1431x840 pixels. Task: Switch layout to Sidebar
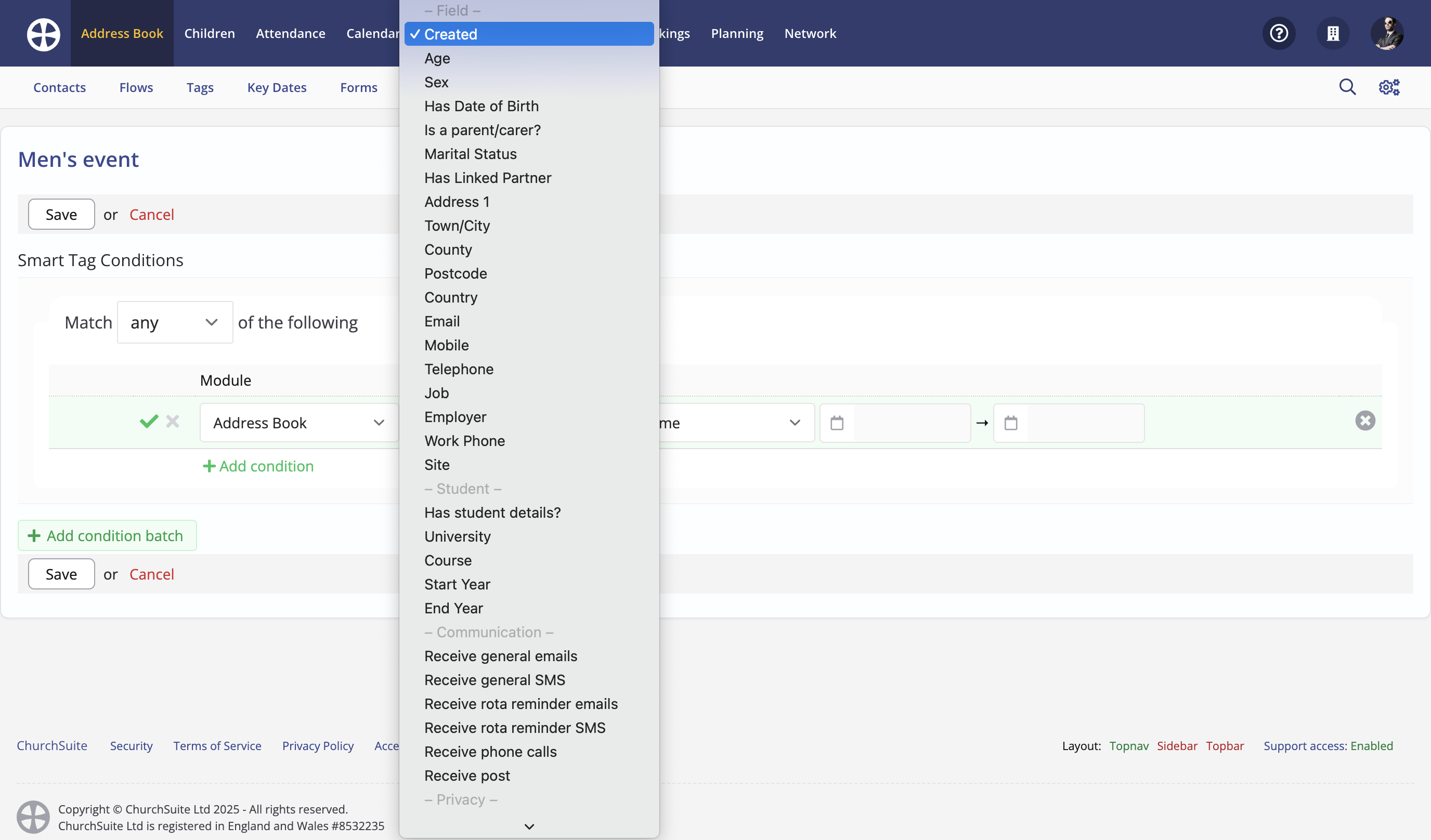[1177, 746]
